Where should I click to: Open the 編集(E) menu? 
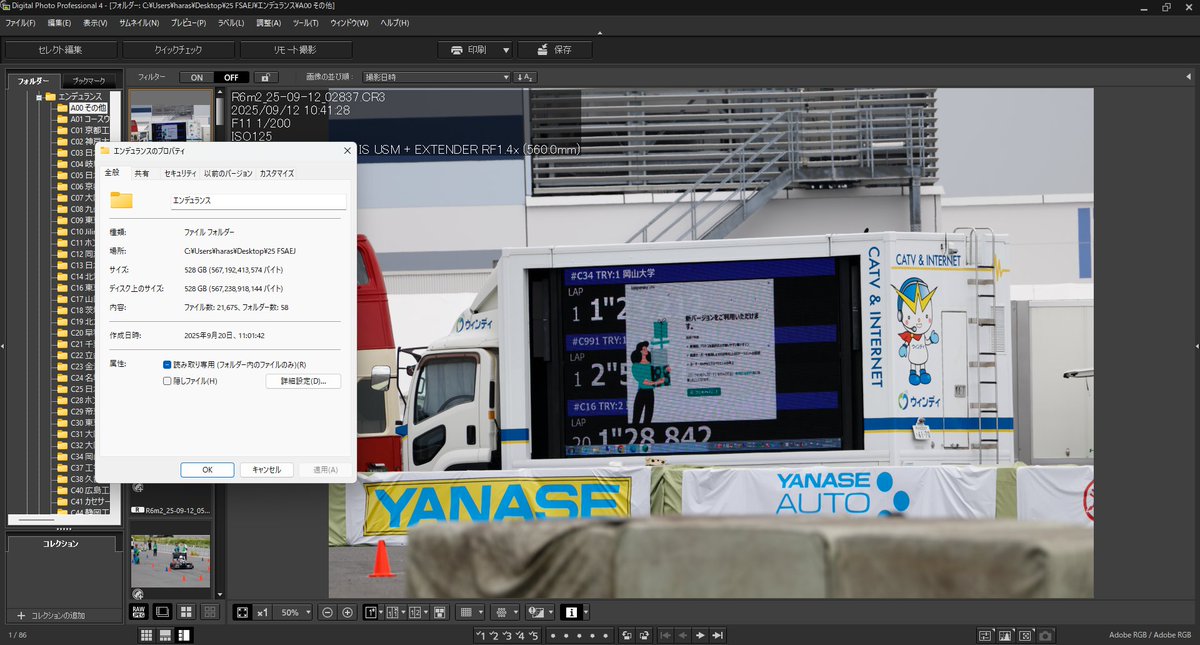59,22
